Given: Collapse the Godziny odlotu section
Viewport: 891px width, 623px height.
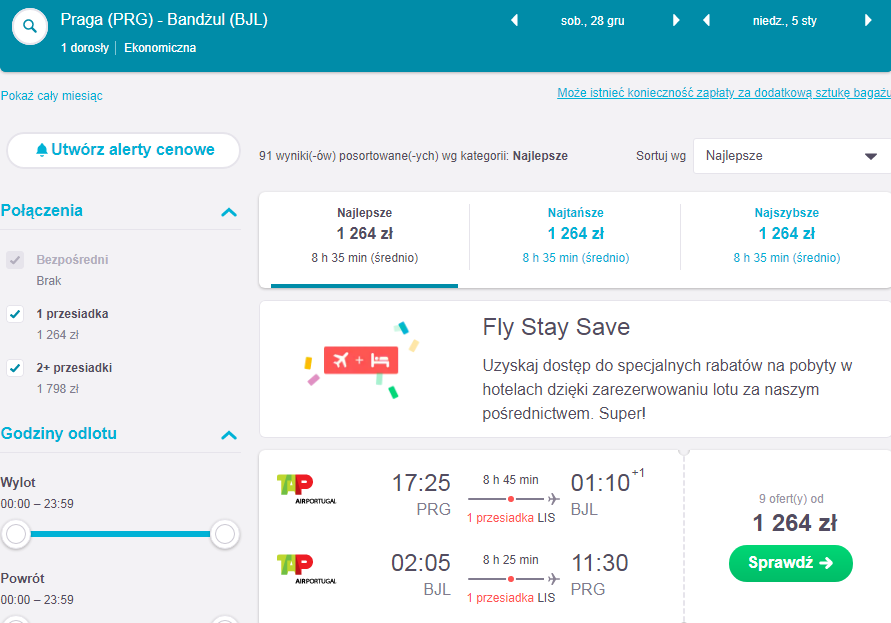Looking at the screenshot, I should click(228, 435).
